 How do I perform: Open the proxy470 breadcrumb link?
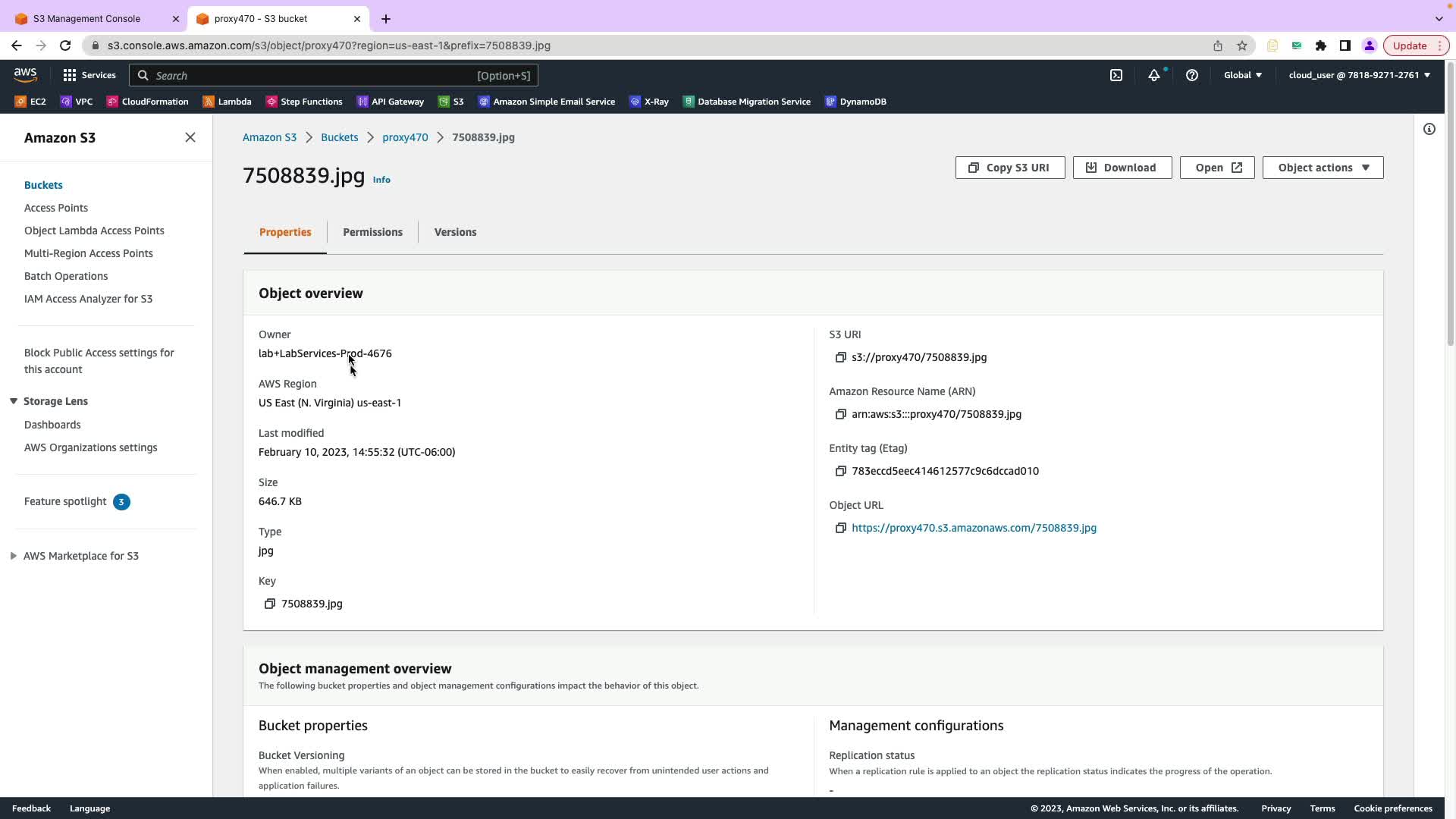[x=405, y=137]
